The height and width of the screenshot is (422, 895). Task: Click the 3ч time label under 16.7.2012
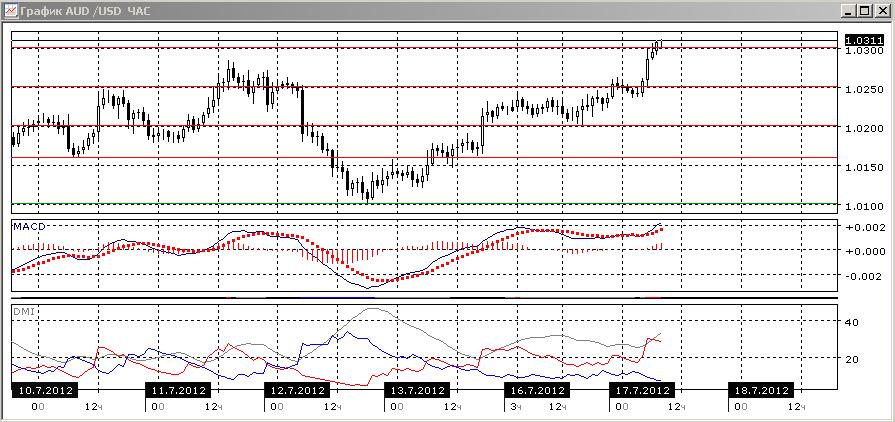pyautogui.click(x=515, y=407)
